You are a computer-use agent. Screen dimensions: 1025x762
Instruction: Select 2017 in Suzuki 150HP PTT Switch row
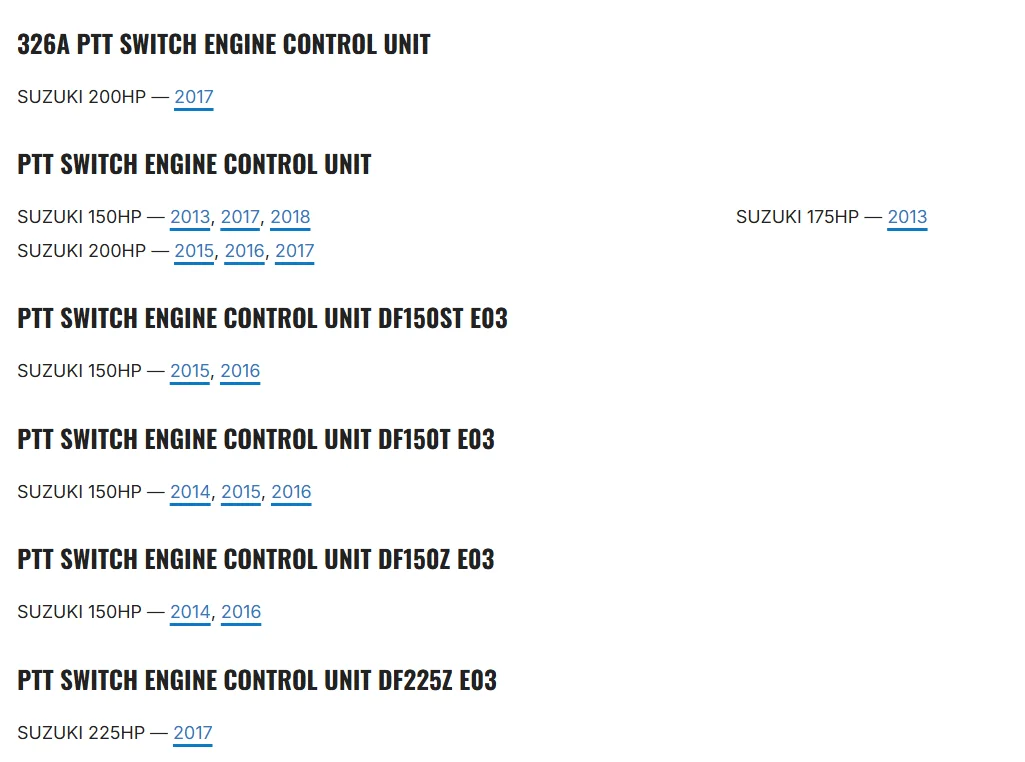point(240,217)
